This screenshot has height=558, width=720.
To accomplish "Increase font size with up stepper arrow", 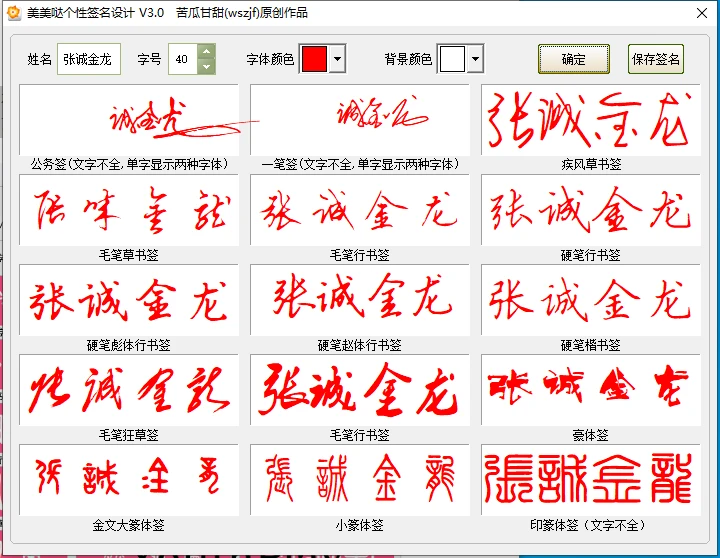I will [x=206, y=52].
